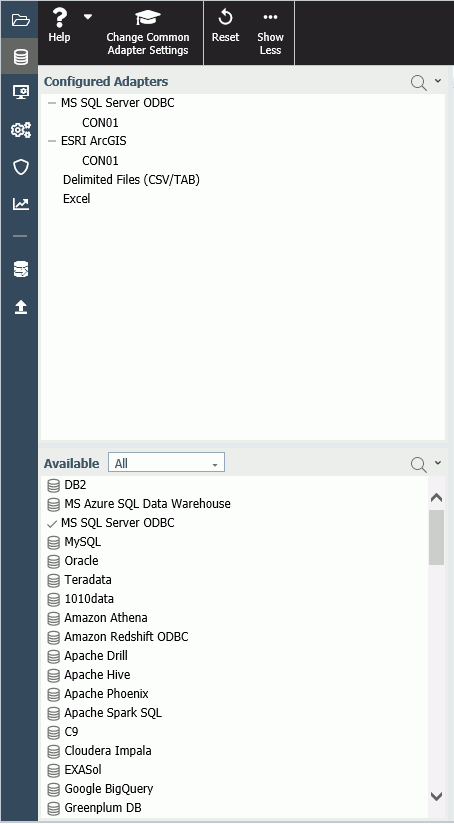This screenshot has height=824, width=454.
Task: Click the Reset button
Action: [225, 26]
